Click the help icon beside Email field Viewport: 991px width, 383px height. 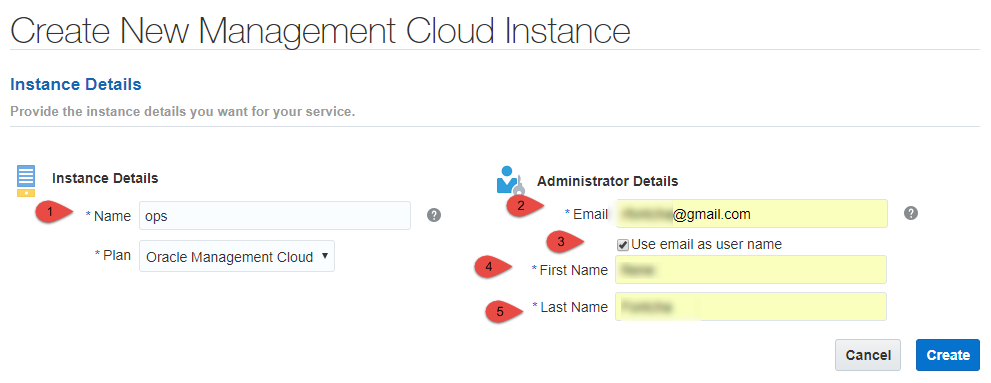click(x=911, y=213)
